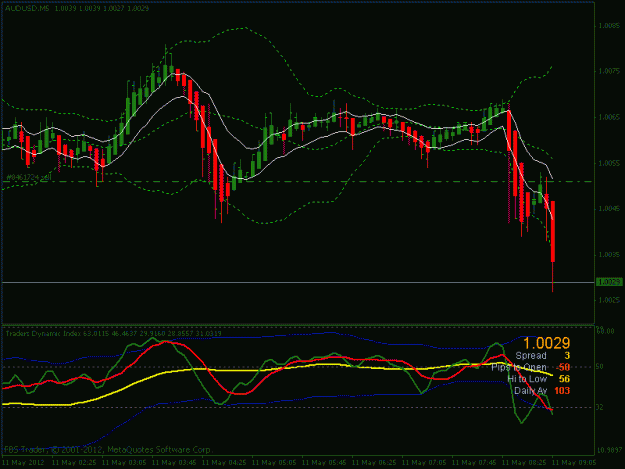Click the 1.0065 price axis label
This screenshot has height=469, width=625.
pos(609,117)
